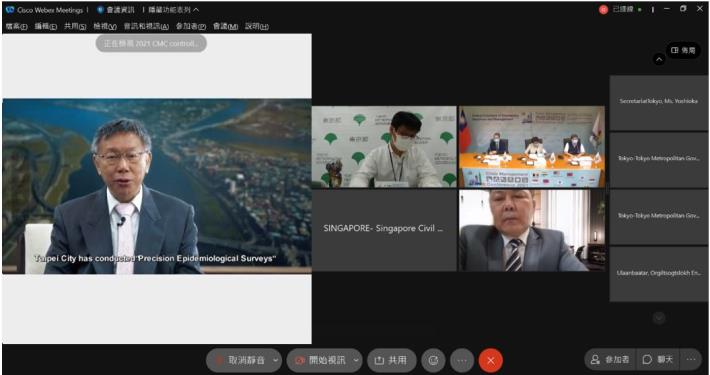This screenshot has height=375, width=710.
Task: Click the red leave meeting X button
Action: 490,361
